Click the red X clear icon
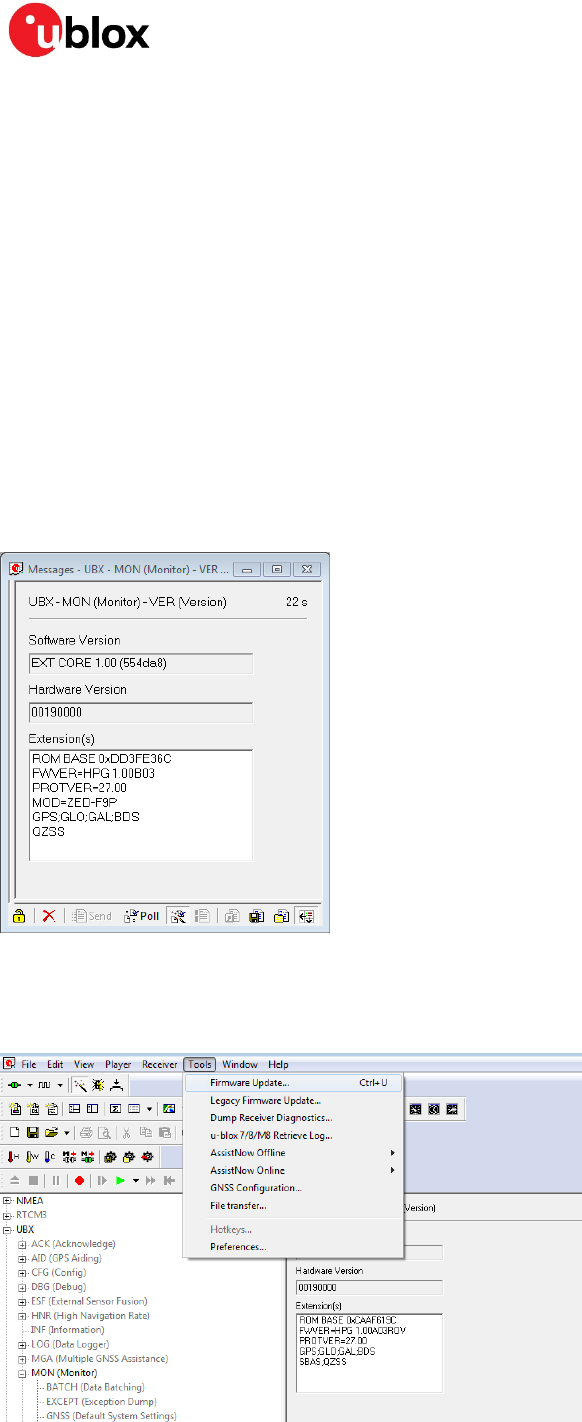 pyautogui.click(x=48, y=916)
